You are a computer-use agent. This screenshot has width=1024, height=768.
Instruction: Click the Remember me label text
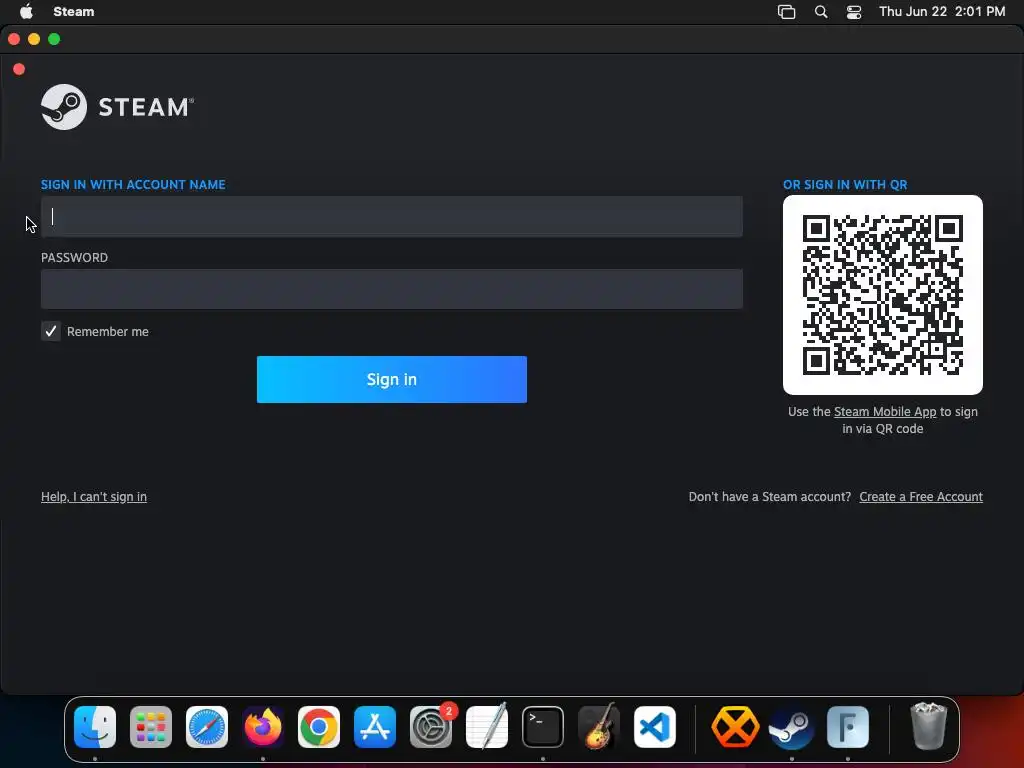(x=108, y=332)
